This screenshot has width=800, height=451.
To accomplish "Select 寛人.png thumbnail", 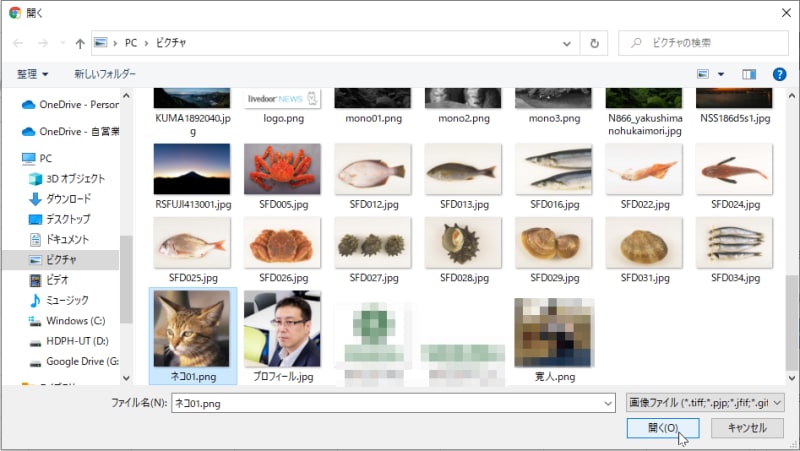I will coord(554,333).
